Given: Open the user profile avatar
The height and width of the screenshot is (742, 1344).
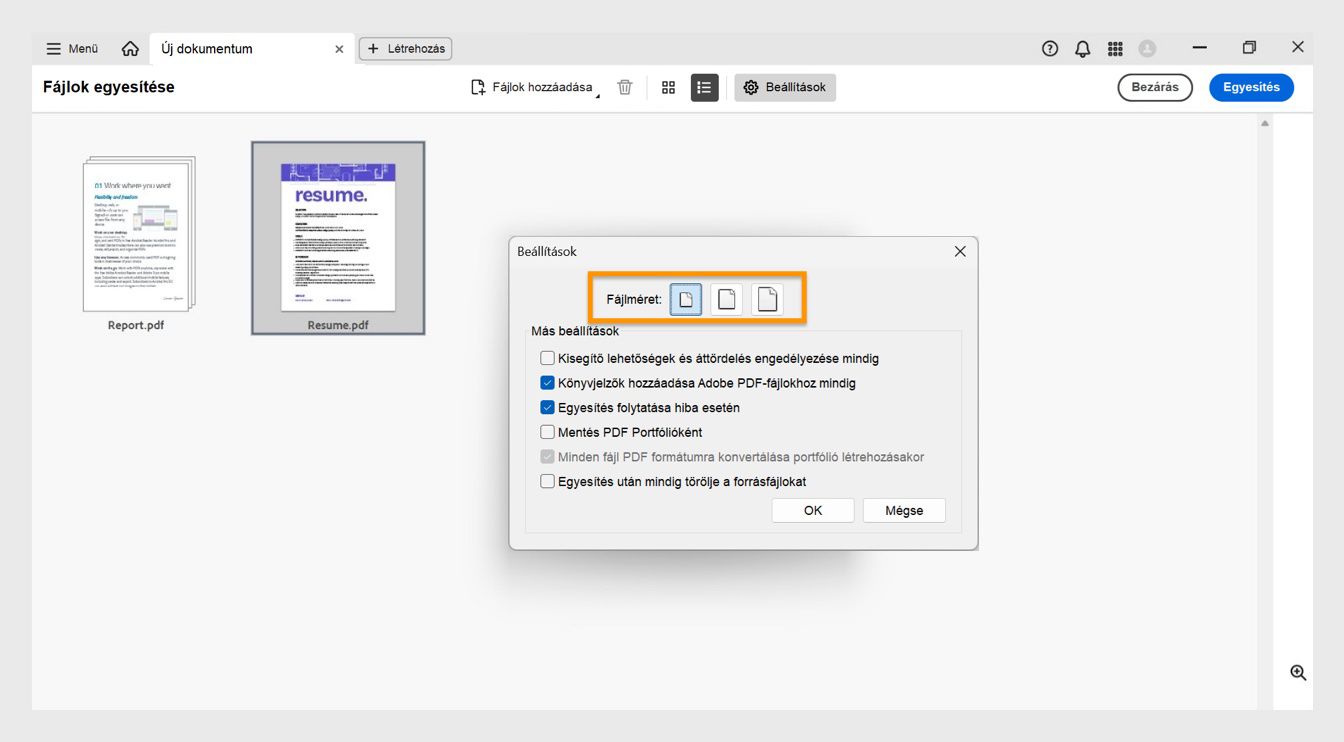Looking at the screenshot, I should pos(1148,48).
